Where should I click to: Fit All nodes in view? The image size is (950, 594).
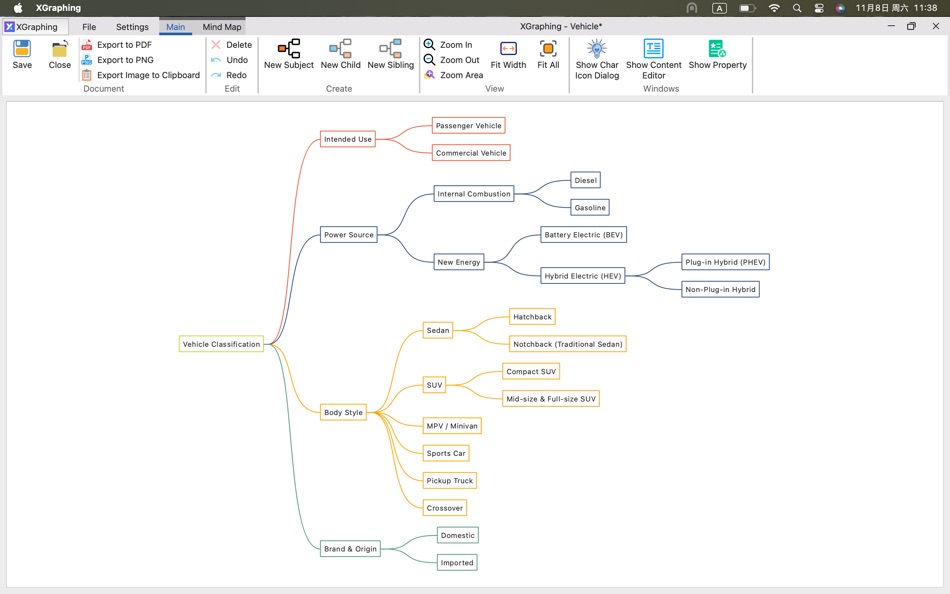548,55
